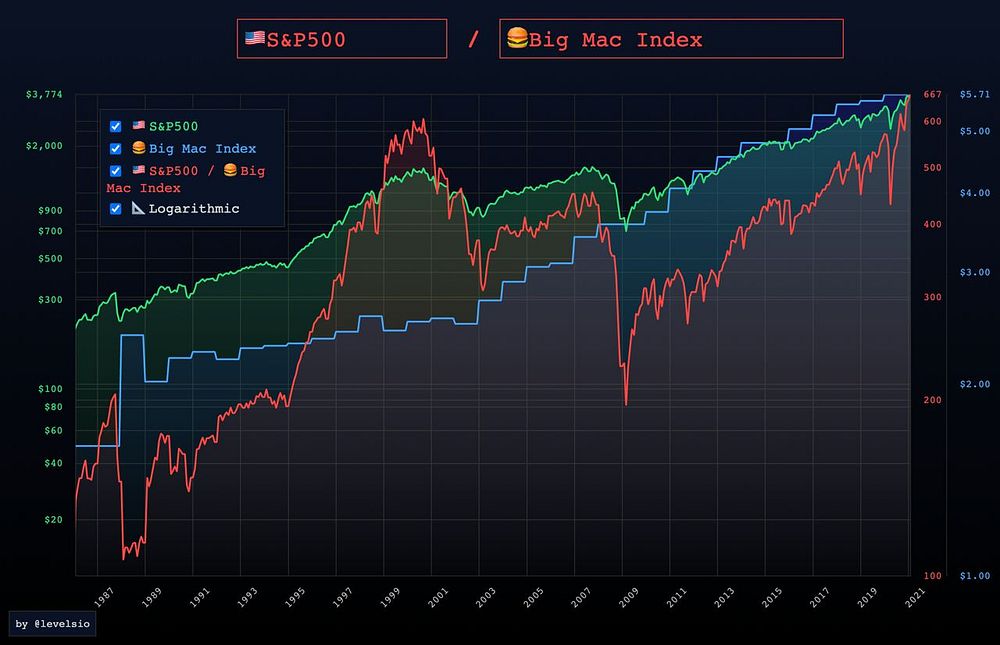
Task: Click the '$2.00' Big Mac price label
Action: click(974, 385)
